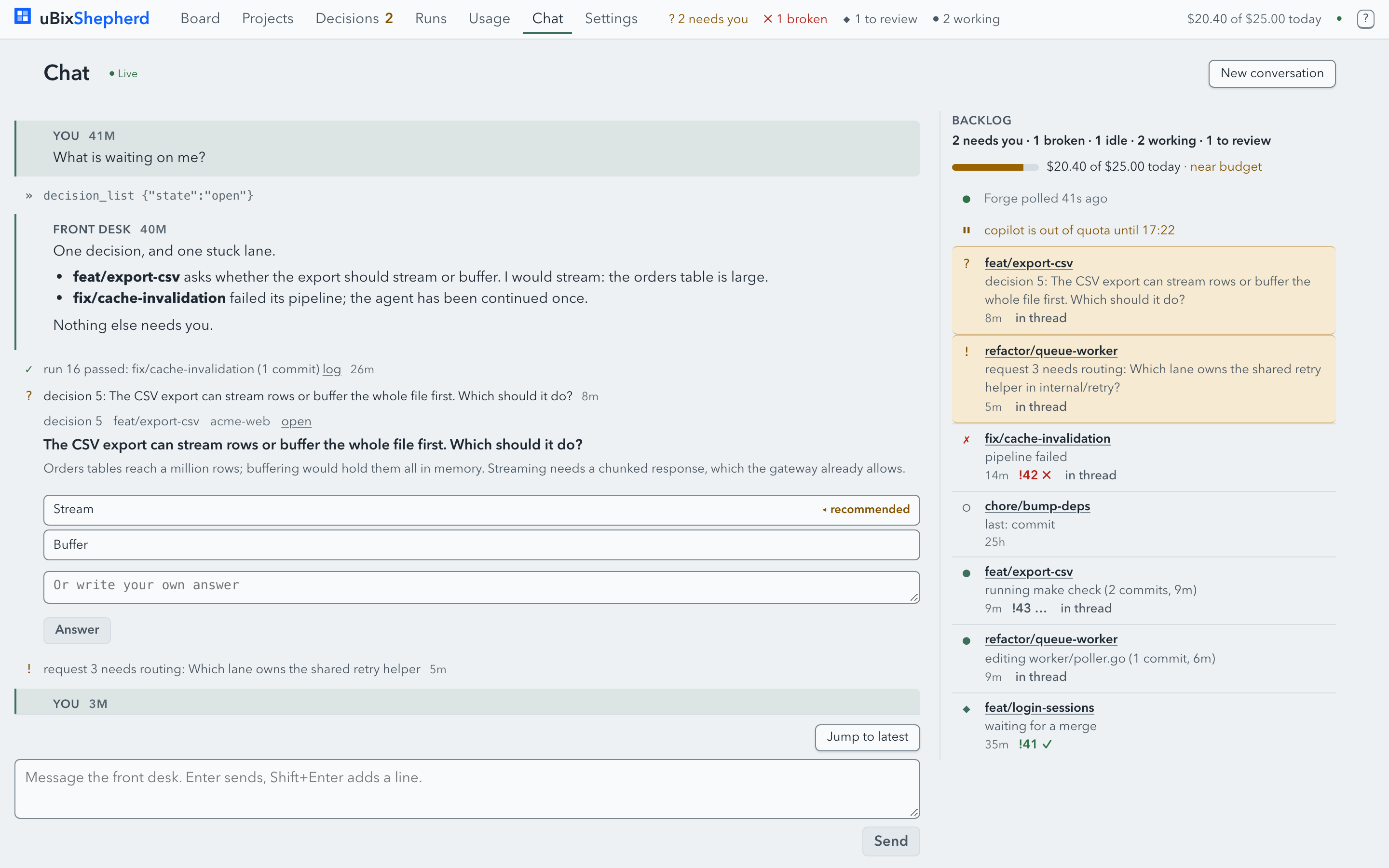Start a New conversation

pos(1272,73)
